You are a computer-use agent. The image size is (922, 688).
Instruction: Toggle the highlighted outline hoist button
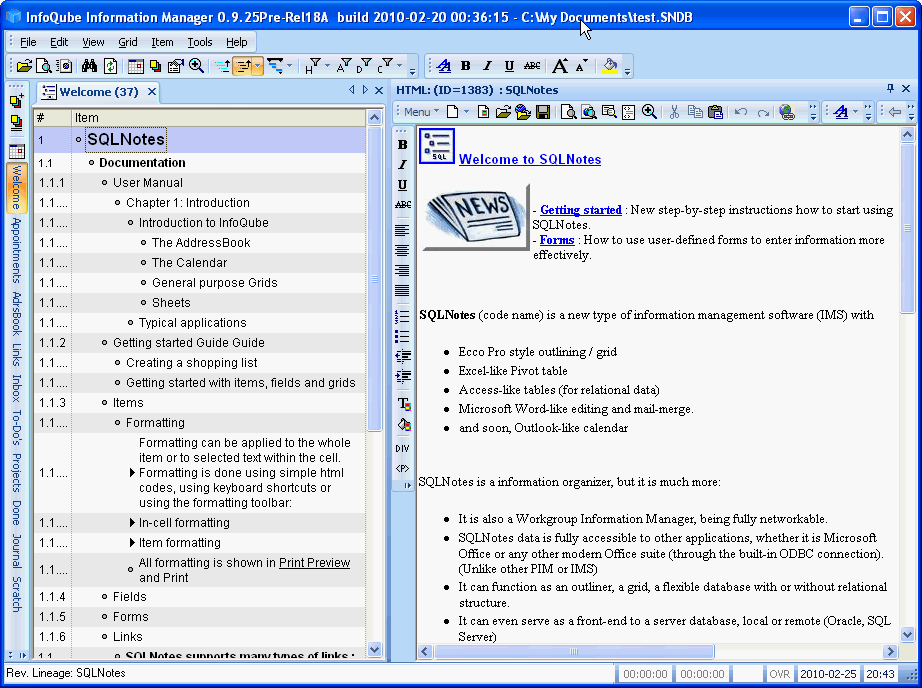pos(242,66)
